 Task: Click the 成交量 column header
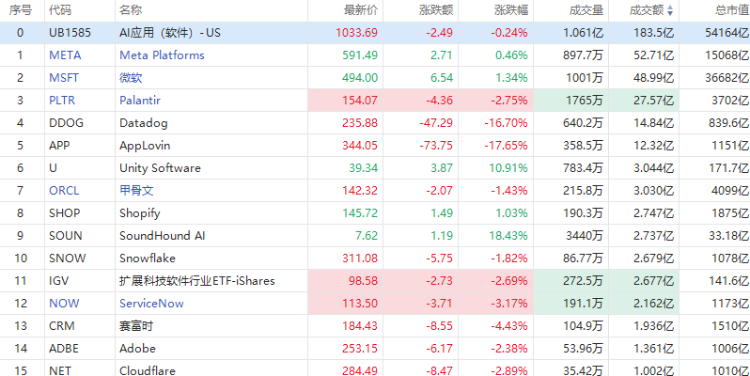(586, 11)
